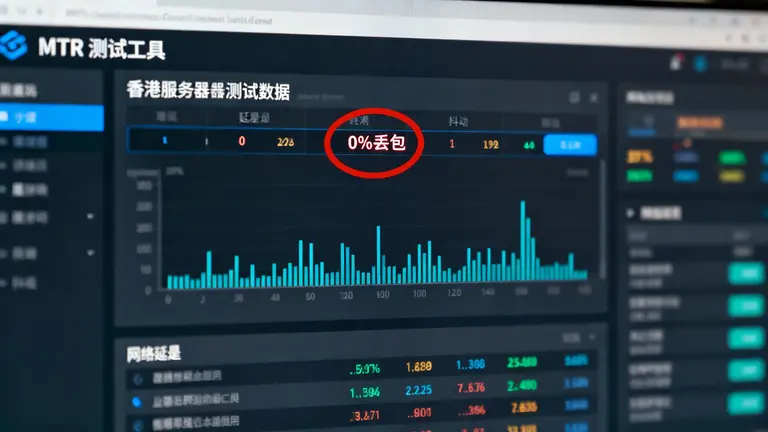Click the 抖动 column header
The width and height of the screenshot is (768, 432).
tap(458, 121)
